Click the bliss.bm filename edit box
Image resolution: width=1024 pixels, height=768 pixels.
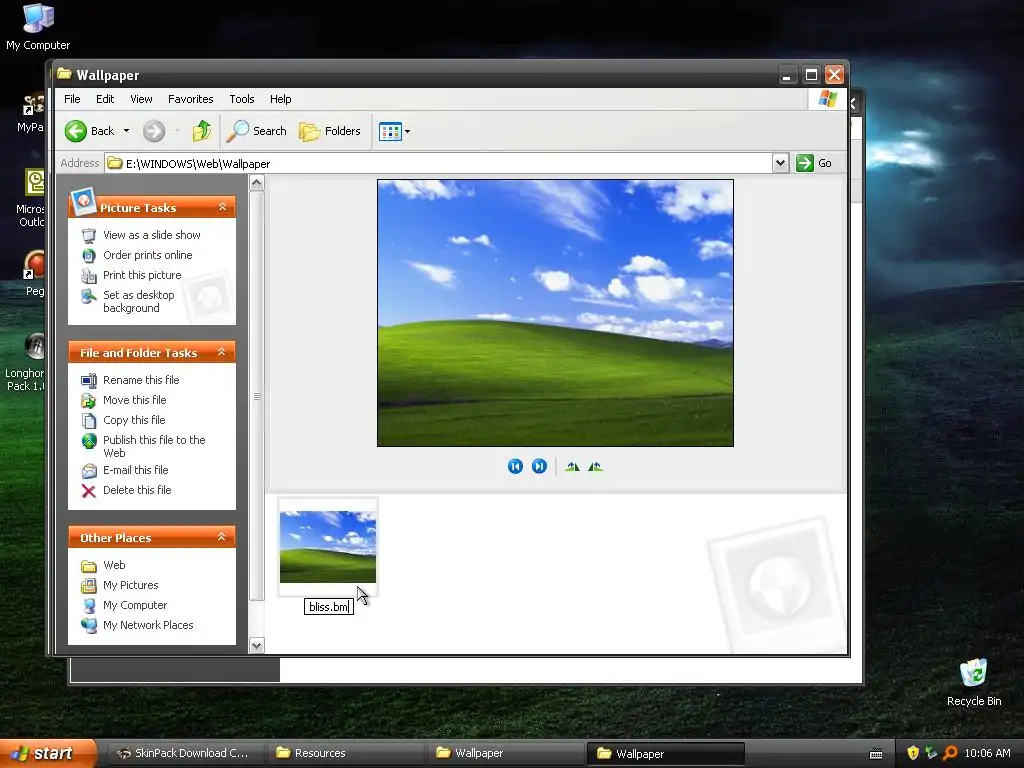pyautogui.click(x=328, y=607)
